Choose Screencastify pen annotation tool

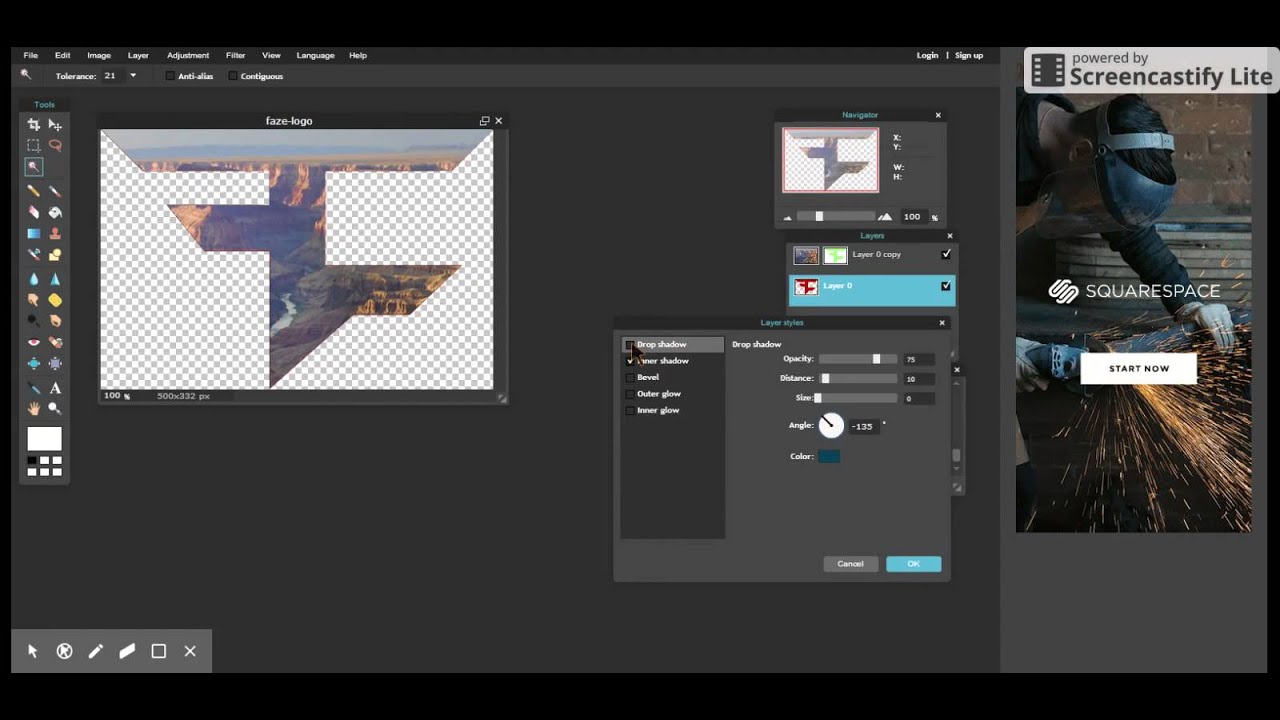(x=96, y=651)
